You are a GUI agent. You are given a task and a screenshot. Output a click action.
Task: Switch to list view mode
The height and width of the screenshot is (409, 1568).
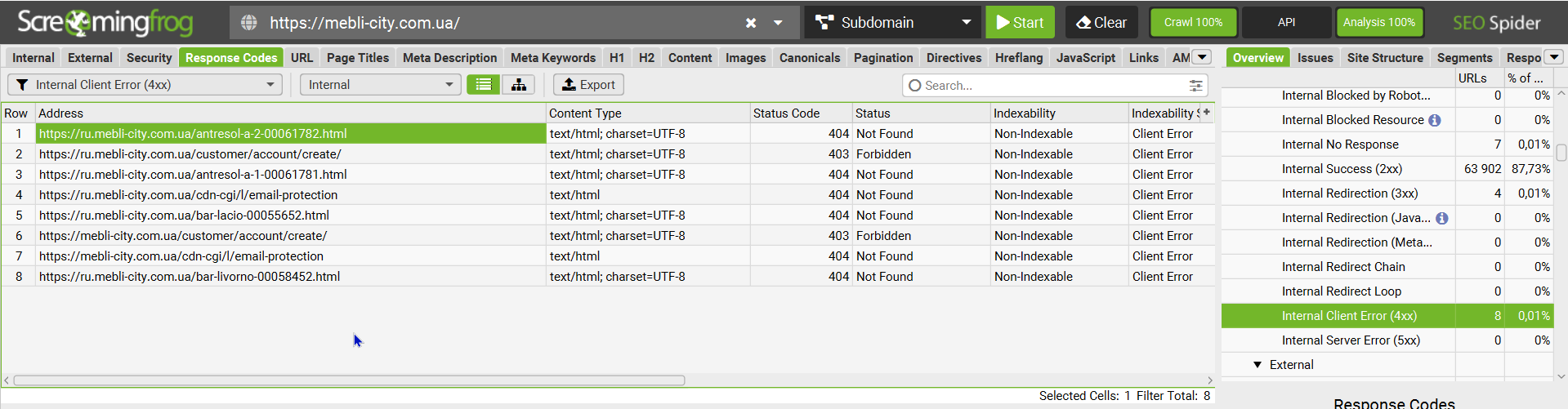pyautogui.click(x=483, y=85)
